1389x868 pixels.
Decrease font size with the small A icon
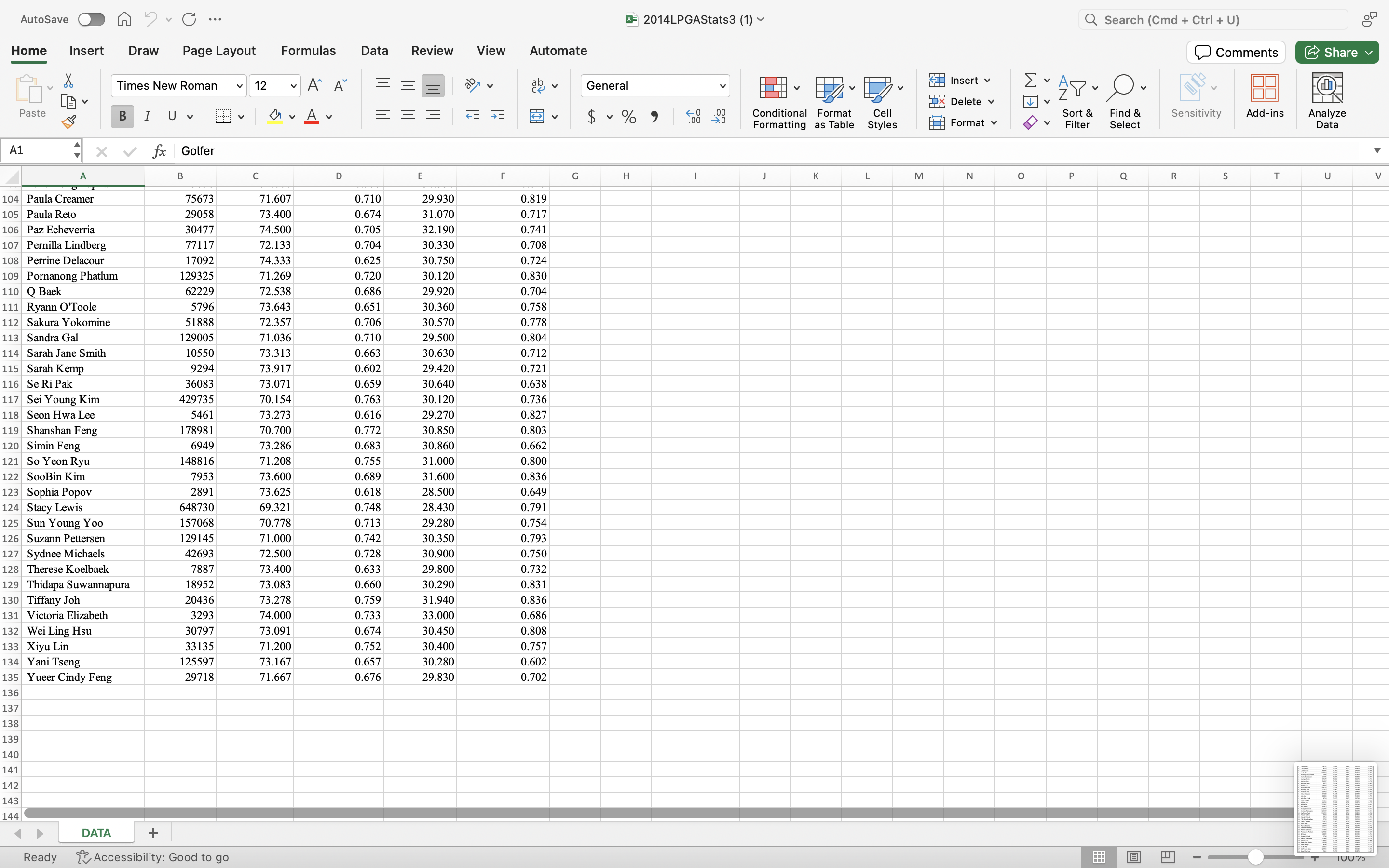(340, 85)
